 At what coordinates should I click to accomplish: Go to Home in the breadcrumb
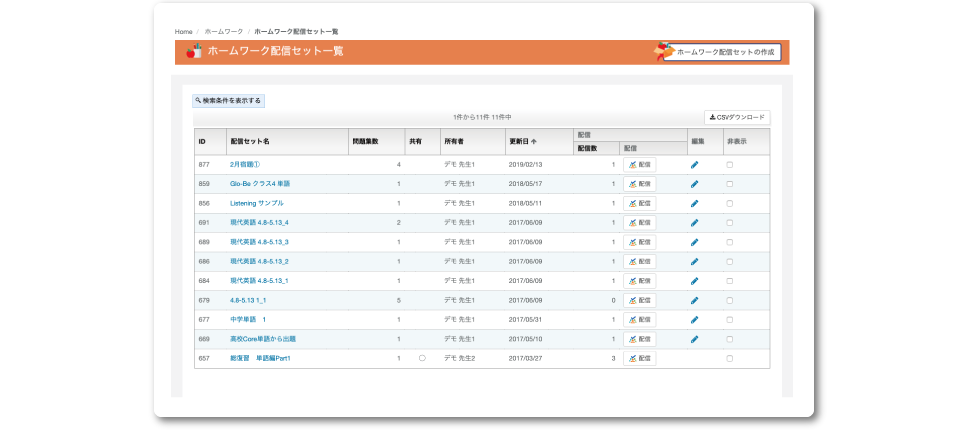(183, 32)
